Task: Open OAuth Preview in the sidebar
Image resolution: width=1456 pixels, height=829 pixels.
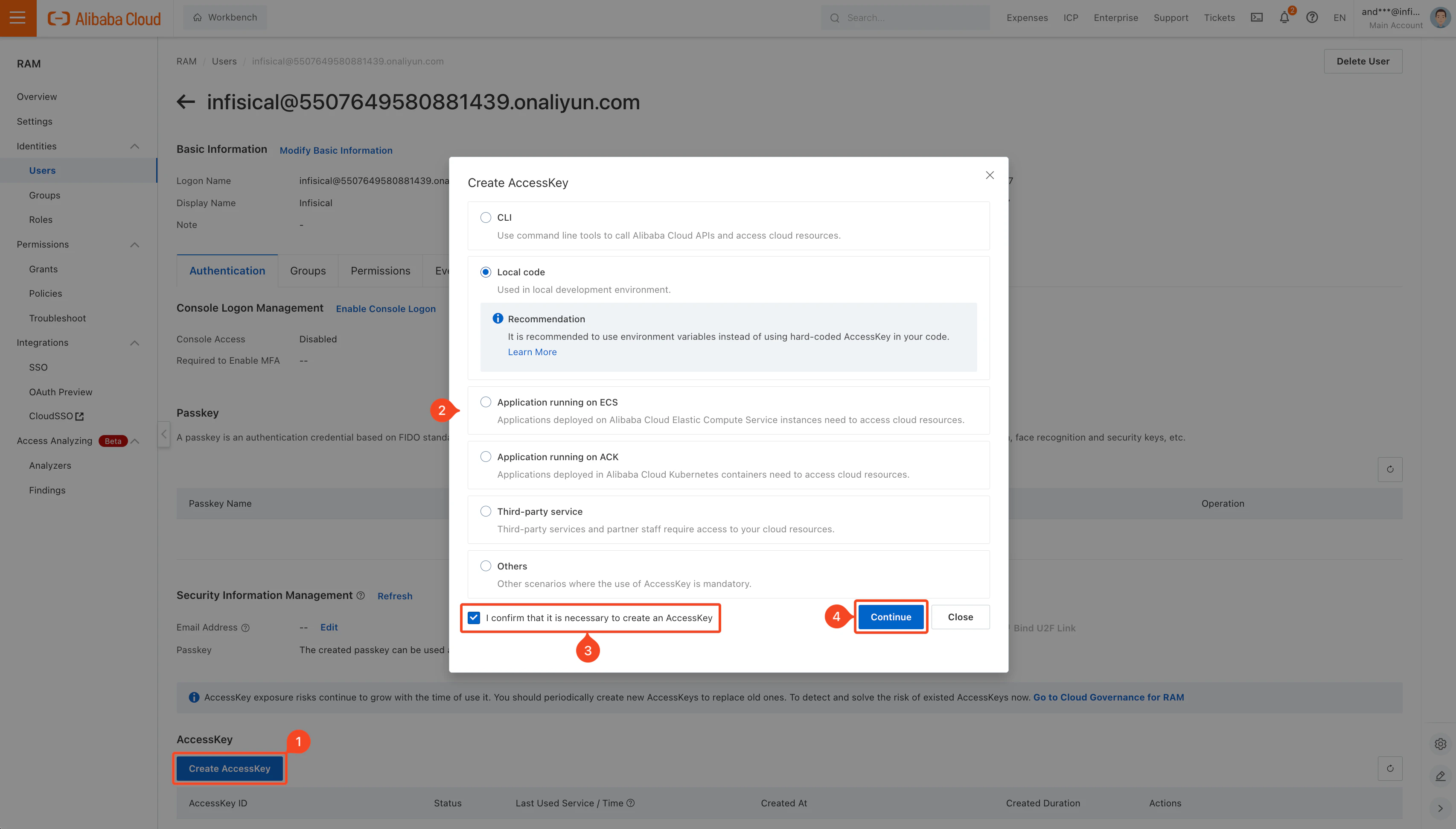Action: click(60, 392)
